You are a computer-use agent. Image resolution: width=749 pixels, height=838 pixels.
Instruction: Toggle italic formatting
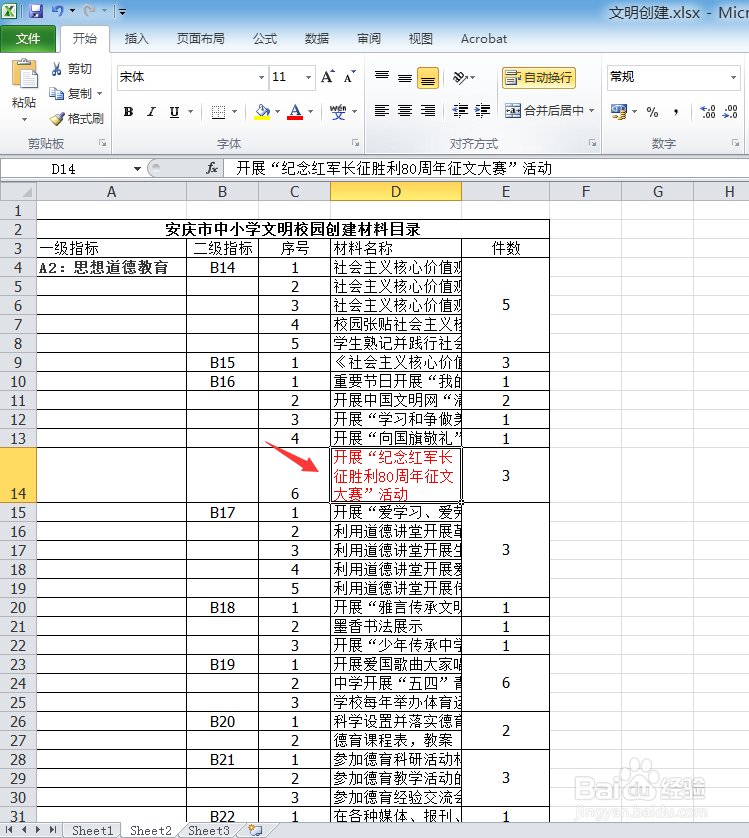151,112
